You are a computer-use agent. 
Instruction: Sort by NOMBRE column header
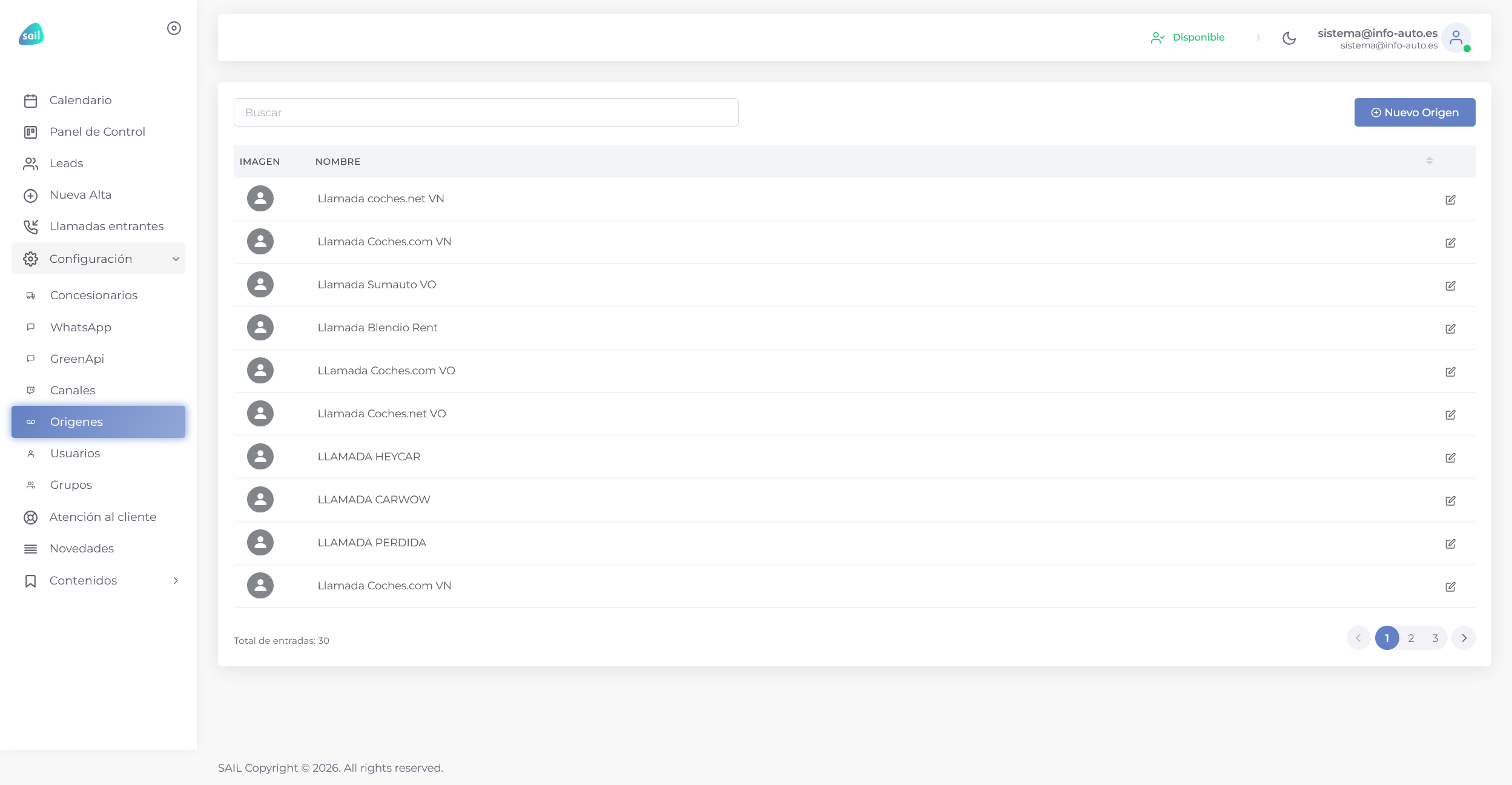click(337, 162)
